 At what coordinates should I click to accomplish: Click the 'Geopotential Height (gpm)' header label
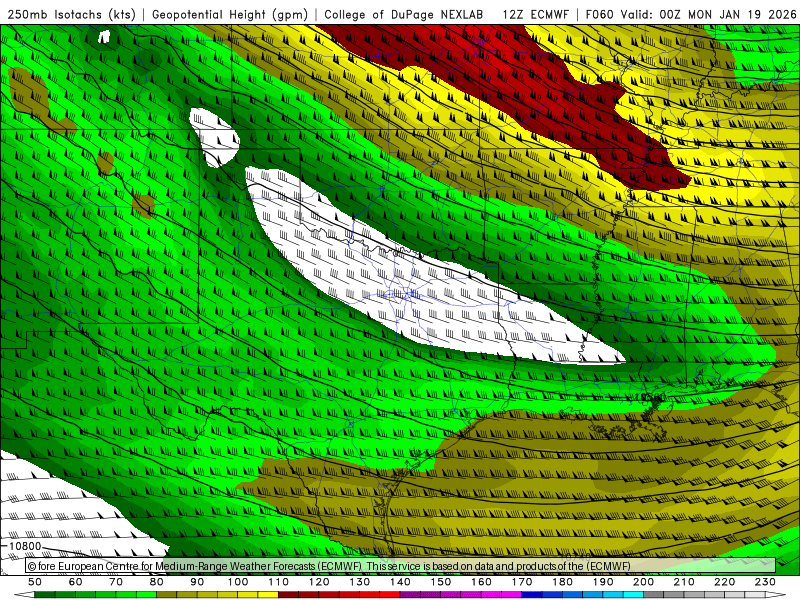click(x=230, y=15)
